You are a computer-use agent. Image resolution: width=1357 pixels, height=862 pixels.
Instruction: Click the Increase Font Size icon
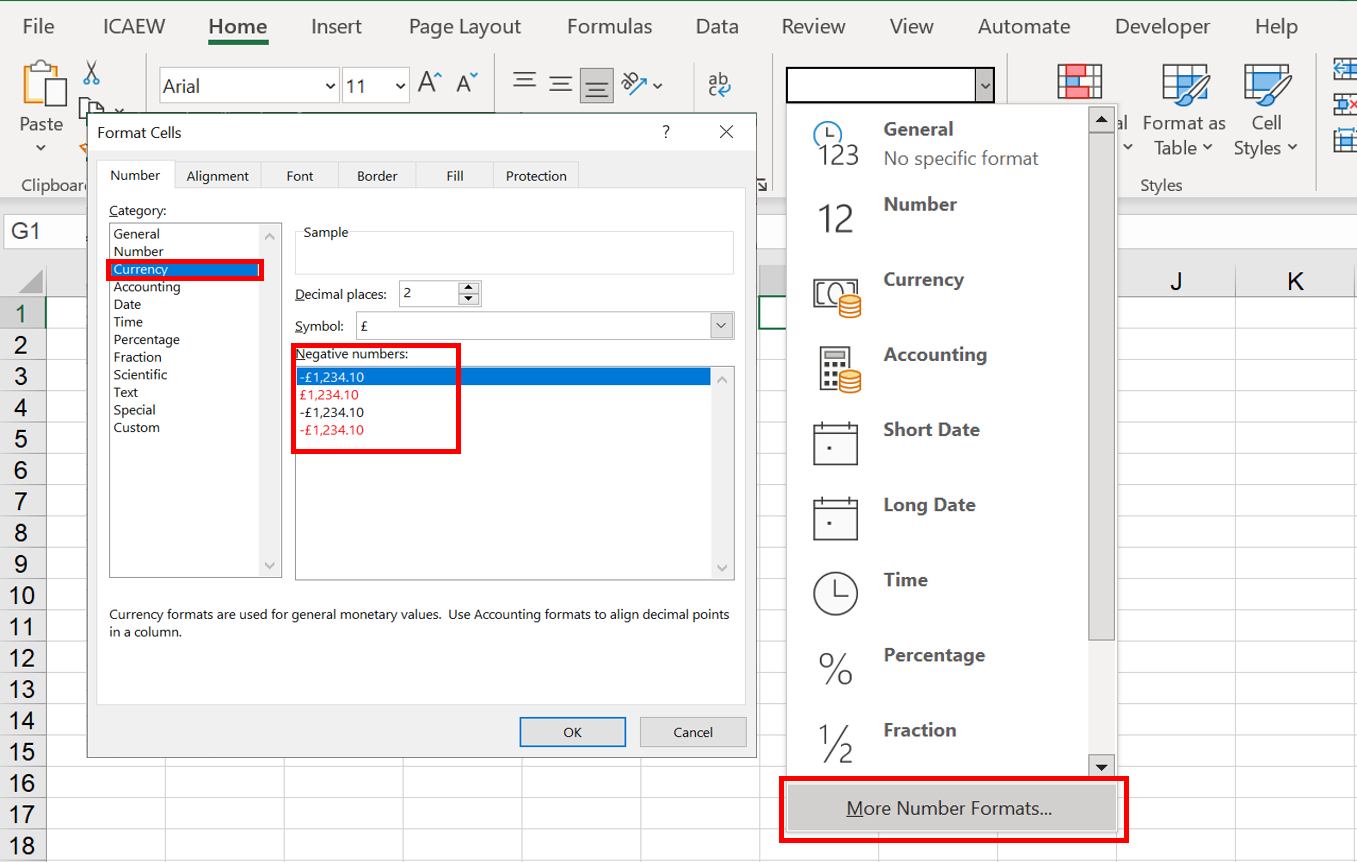click(430, 84)
